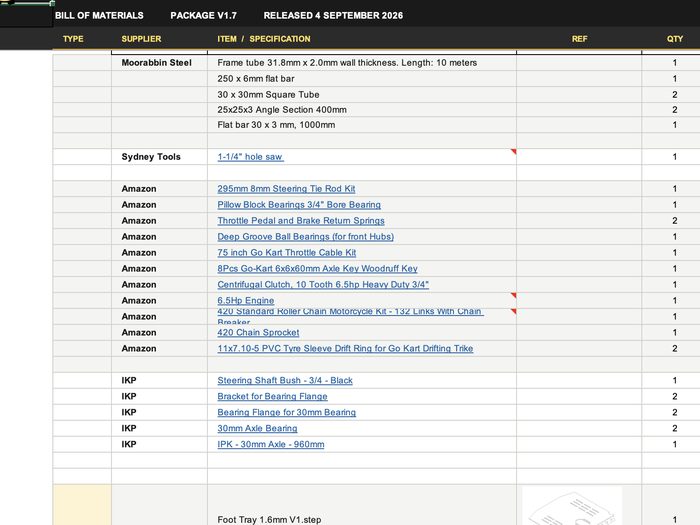Image resolution: width=700 pixels, height=525 pixels.
Task: Select the Amazon cell beside Tie Rod Kit
Action: tap(159, 188)
